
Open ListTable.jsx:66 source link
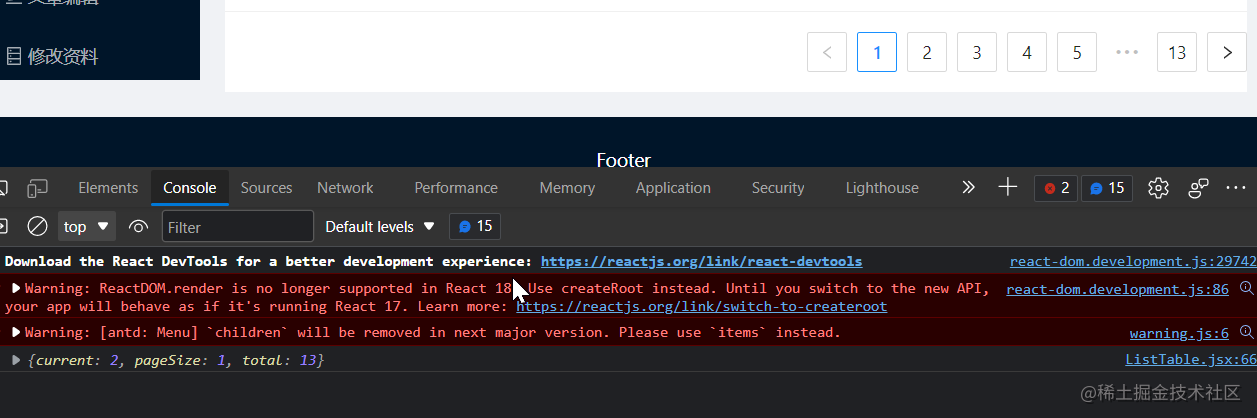(1190, 359)
